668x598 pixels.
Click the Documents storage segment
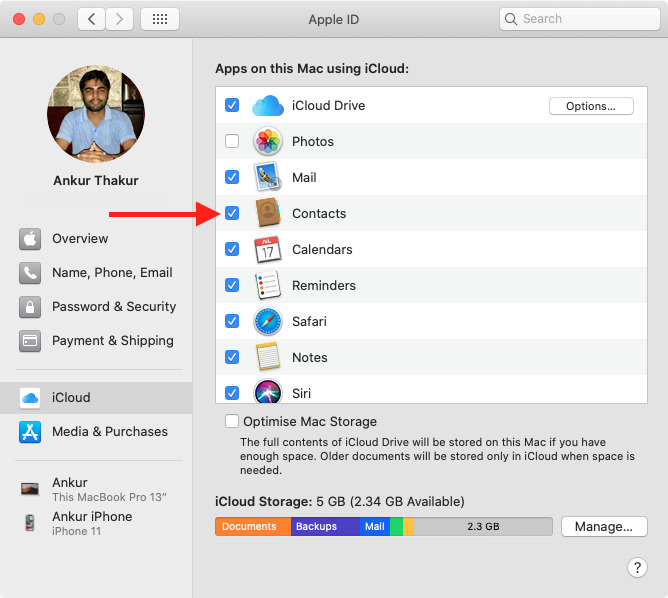[x=253, y=526]
